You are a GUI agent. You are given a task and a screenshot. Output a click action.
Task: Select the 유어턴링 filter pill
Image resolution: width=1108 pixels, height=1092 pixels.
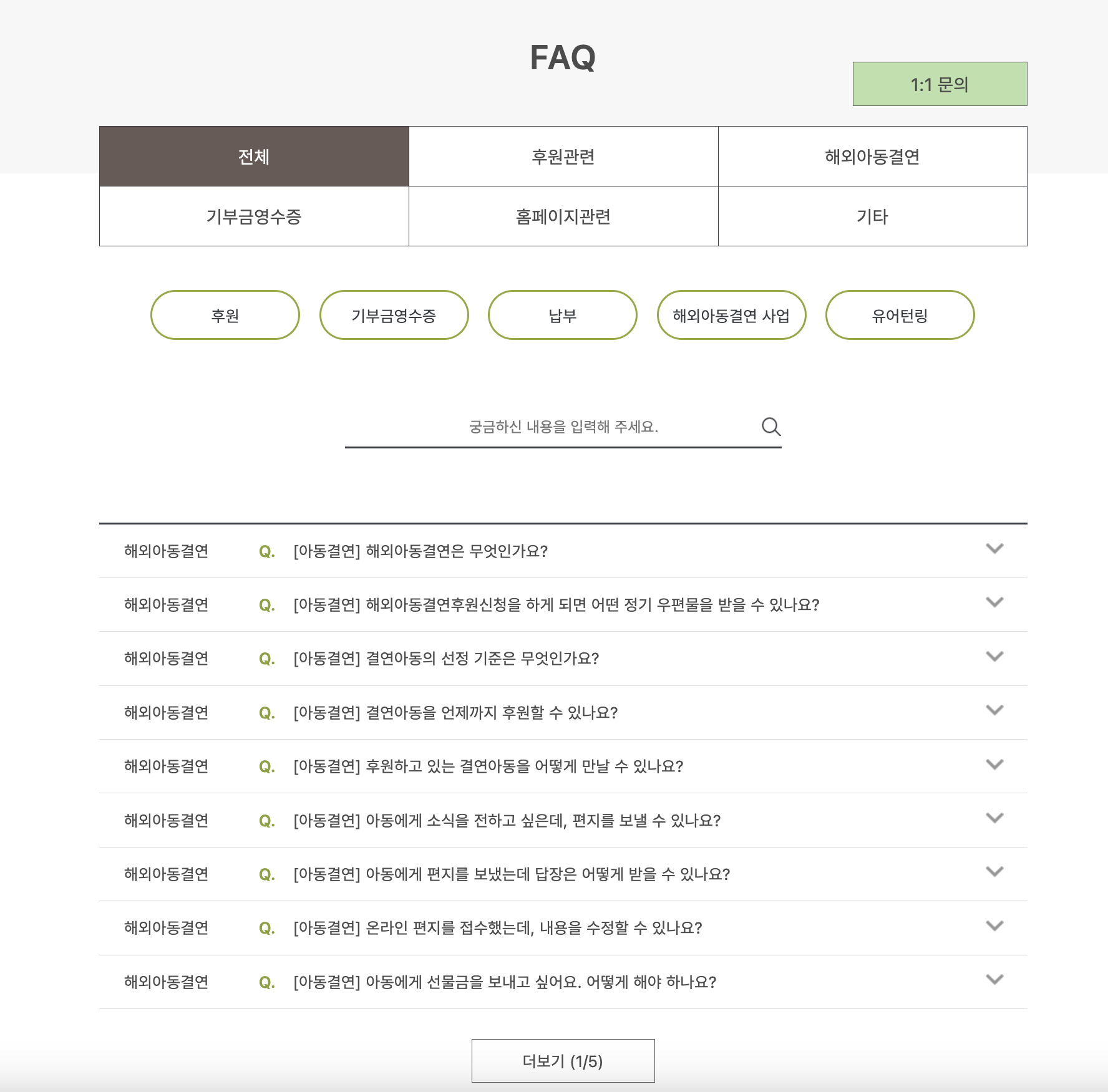(900, 315)
